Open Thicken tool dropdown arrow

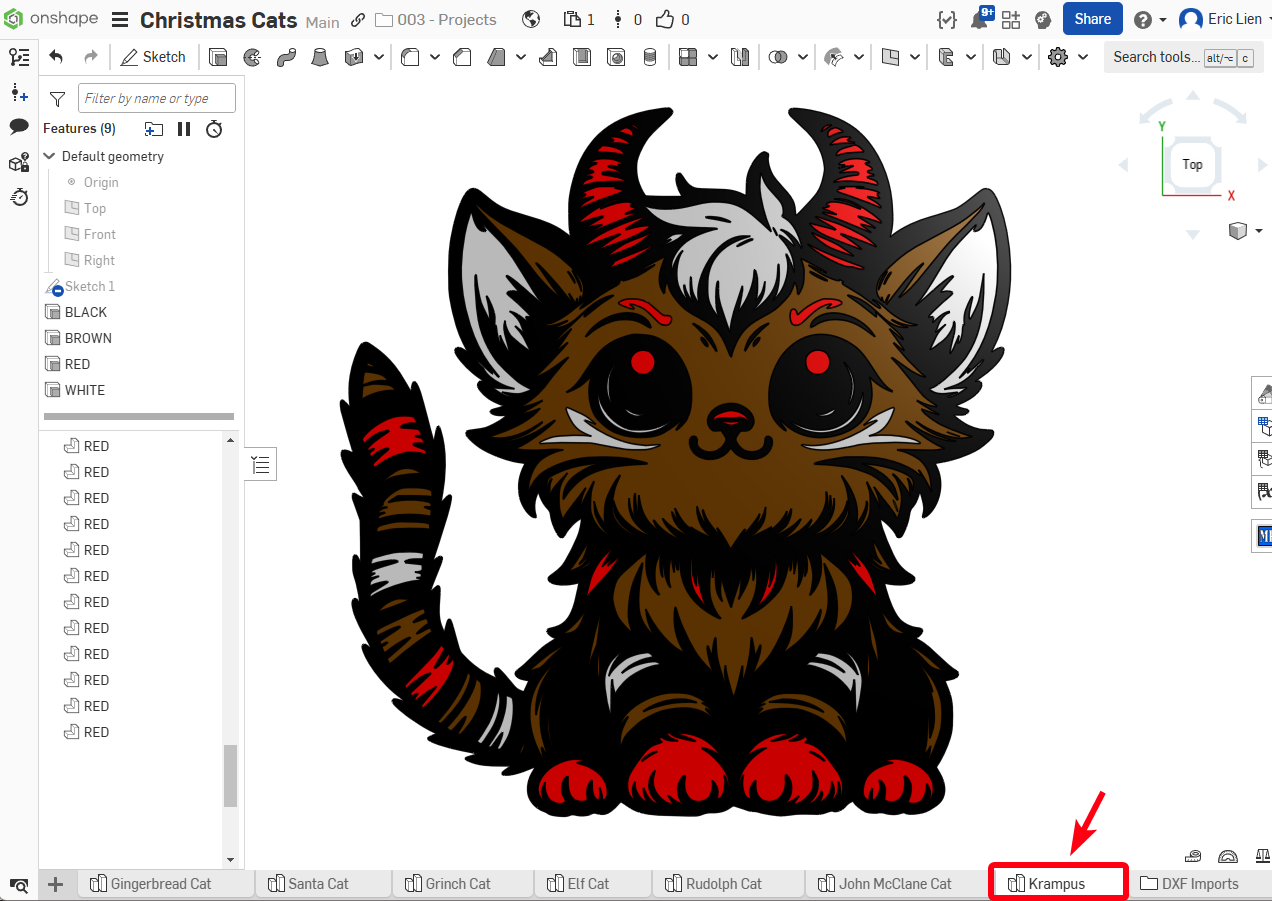379,57
